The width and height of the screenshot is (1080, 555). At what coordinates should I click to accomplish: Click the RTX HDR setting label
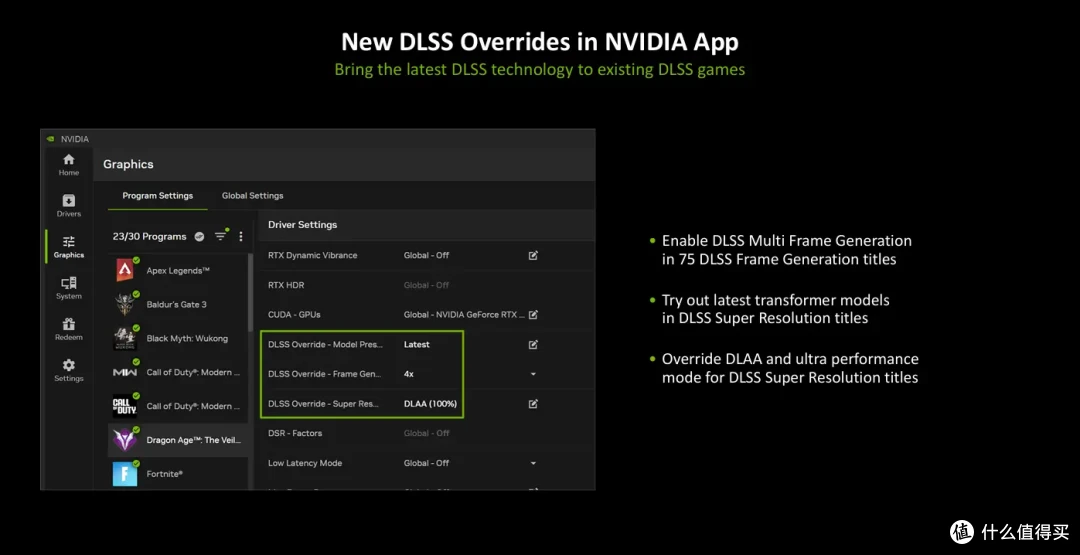286,285
